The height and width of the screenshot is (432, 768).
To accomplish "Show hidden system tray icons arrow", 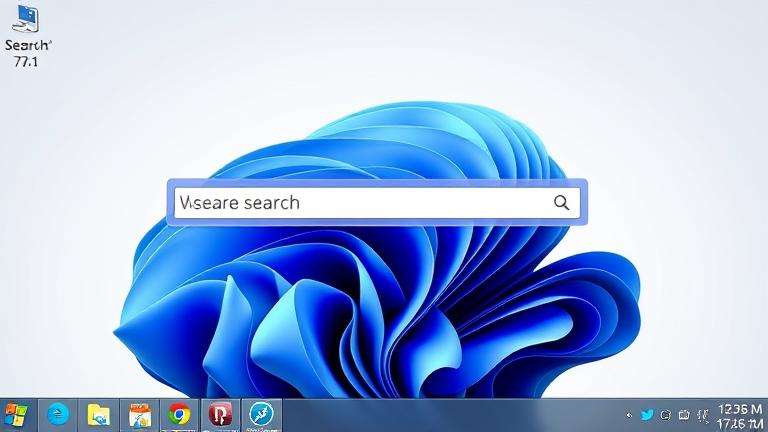I will (x=629, y=415).
